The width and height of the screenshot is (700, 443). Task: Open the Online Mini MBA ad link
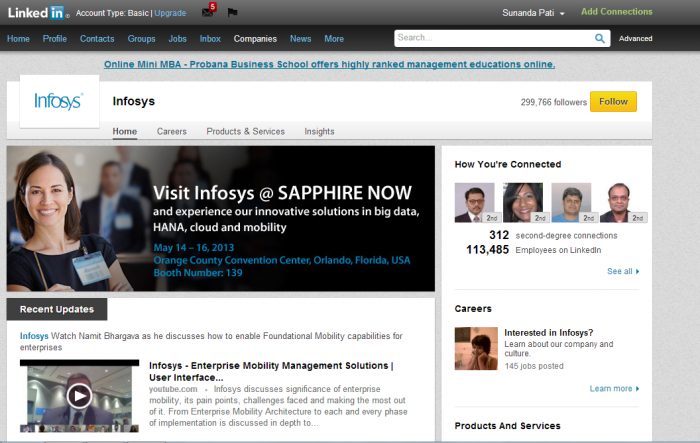click(329, 64)
